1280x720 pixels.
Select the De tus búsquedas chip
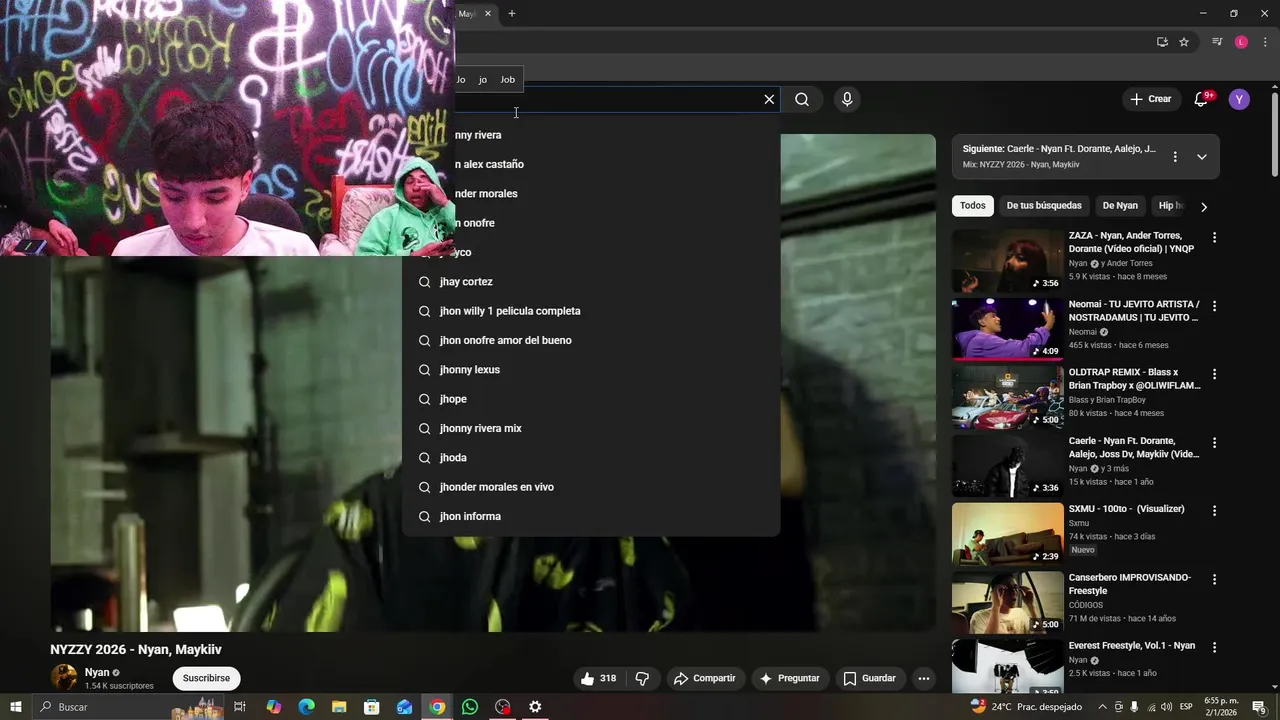1044,206
